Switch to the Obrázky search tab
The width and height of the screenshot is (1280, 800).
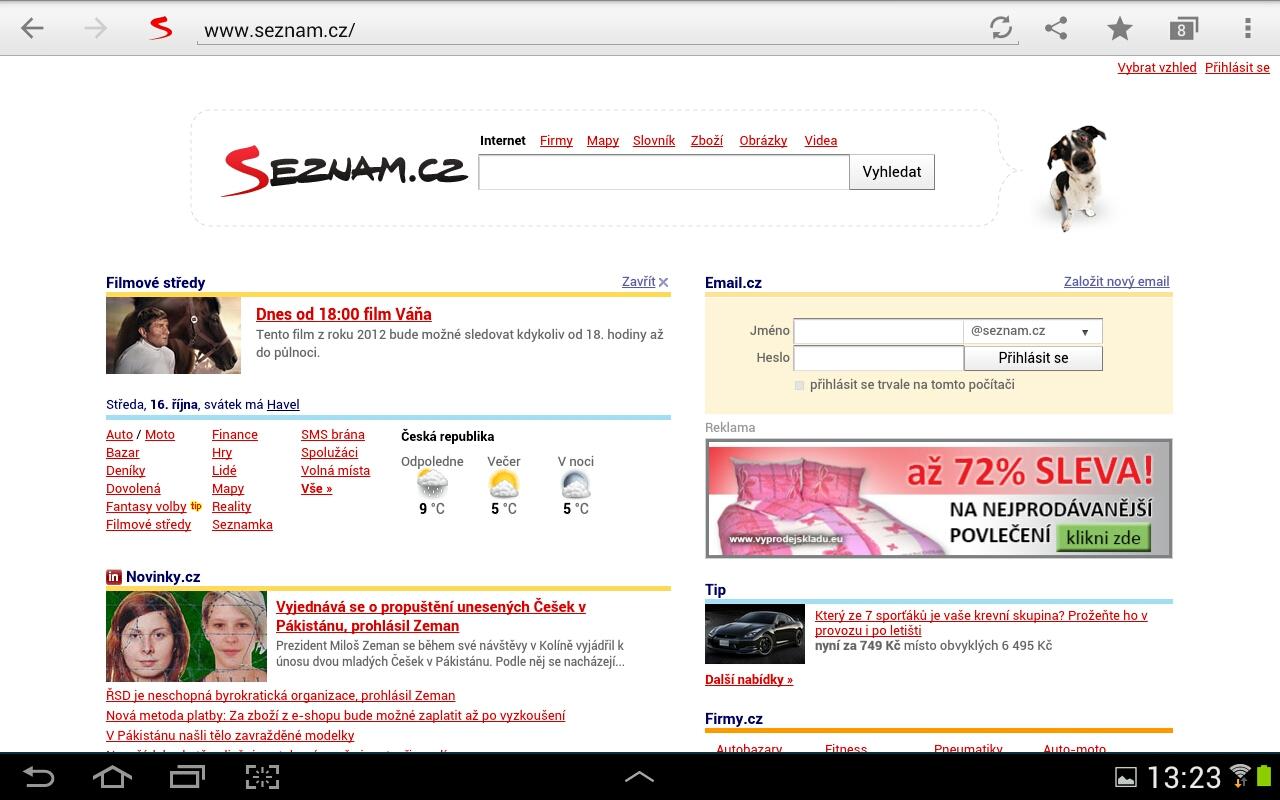click(x=763, y=141)
